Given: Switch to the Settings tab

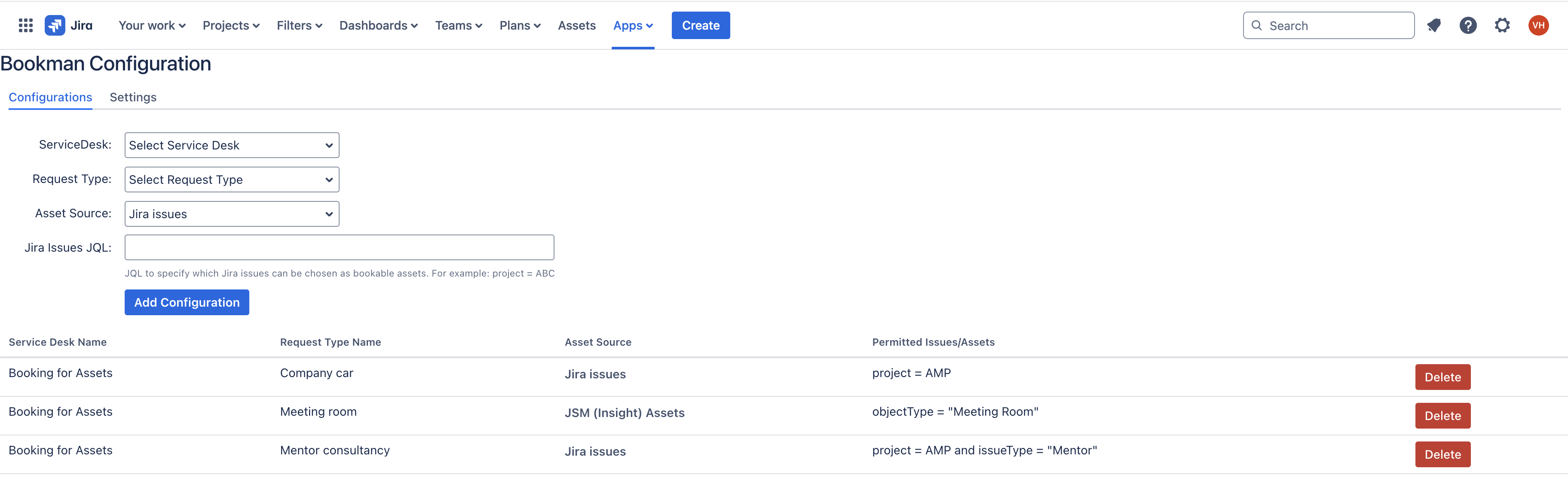Looking at the screenshot, I should pos(133,97).
